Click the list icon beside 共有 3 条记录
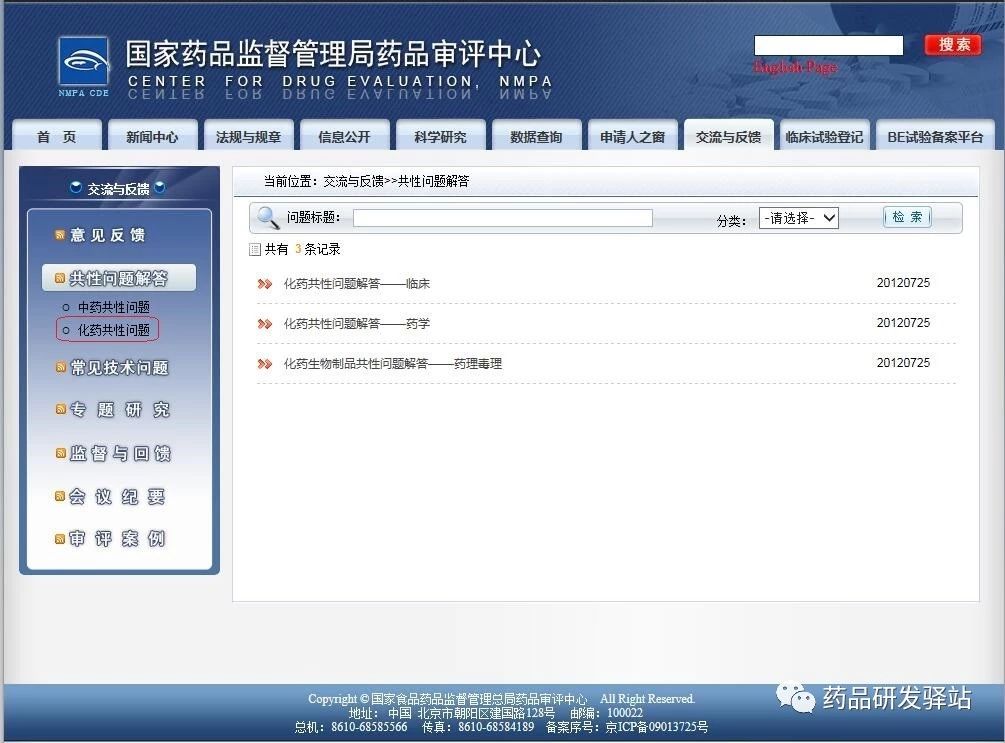The width and height of the screenshot is (1005, 743). click(x=255, y=249)
